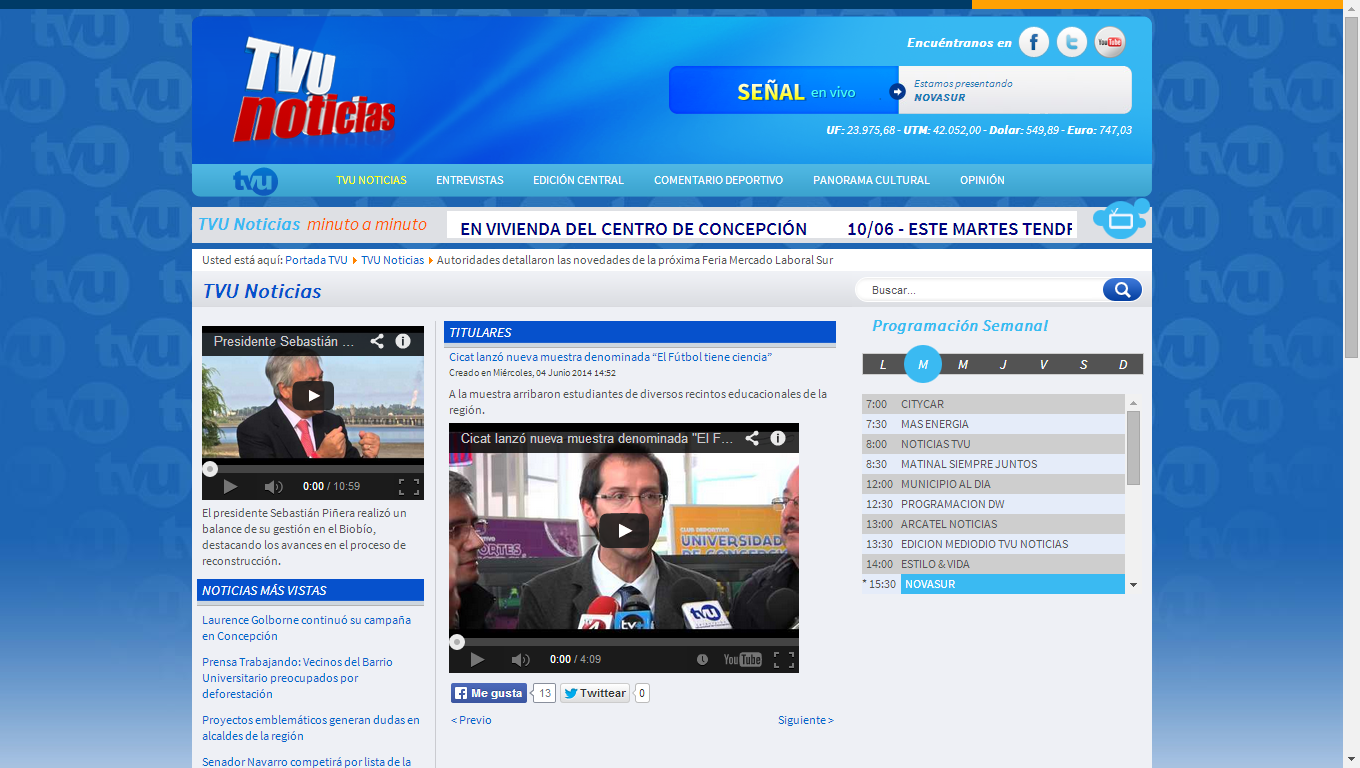Screen dimensions: 1360x768
Task: Click the Twittear button
Action: (x=595, y=693)
